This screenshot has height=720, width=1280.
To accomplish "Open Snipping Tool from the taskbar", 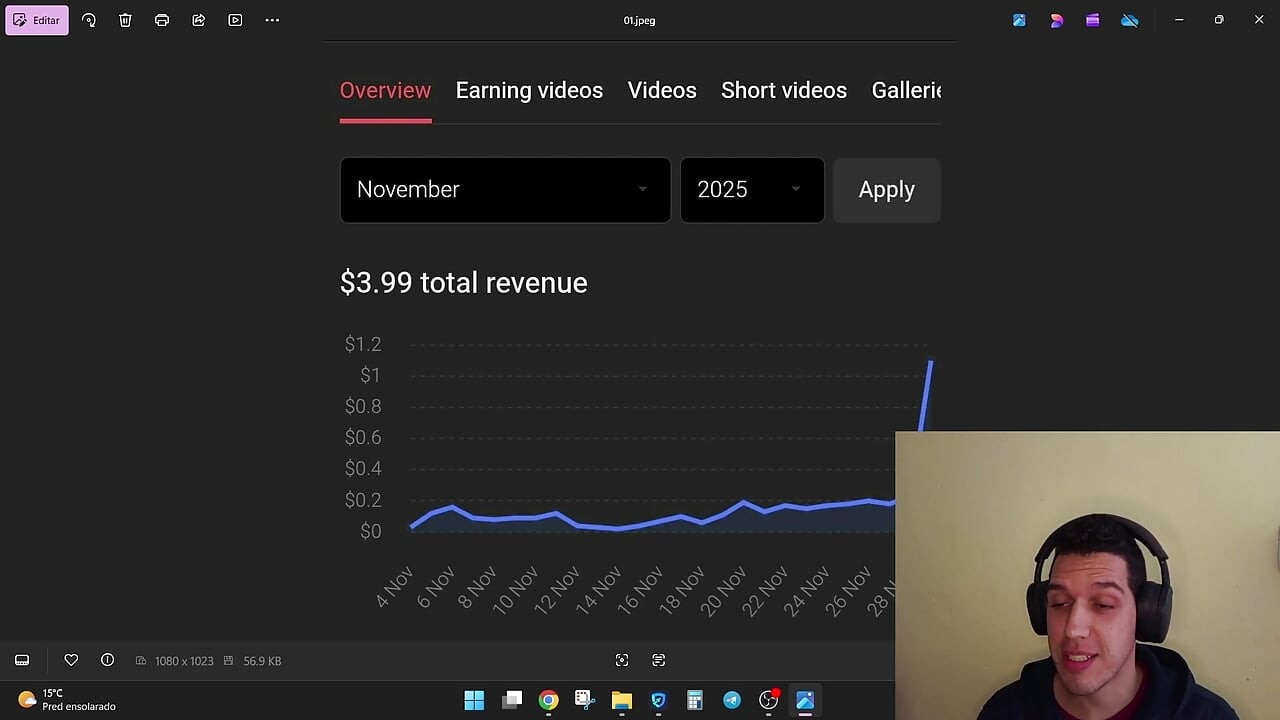I will point(585,700).
